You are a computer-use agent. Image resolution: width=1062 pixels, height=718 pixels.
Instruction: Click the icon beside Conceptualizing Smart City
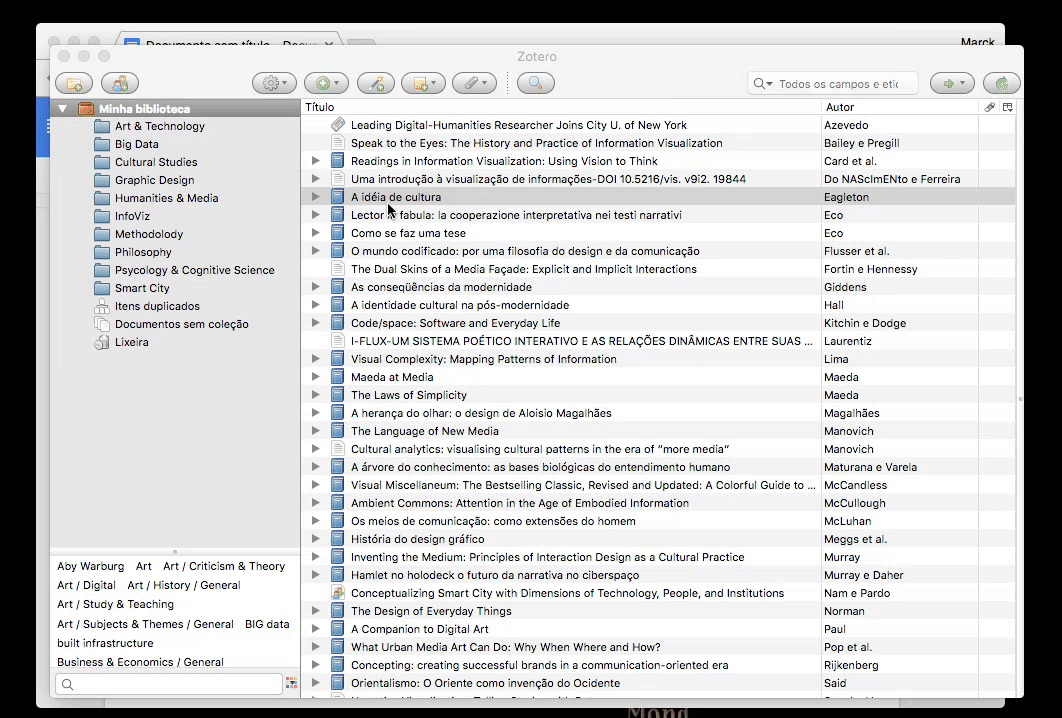337,593
